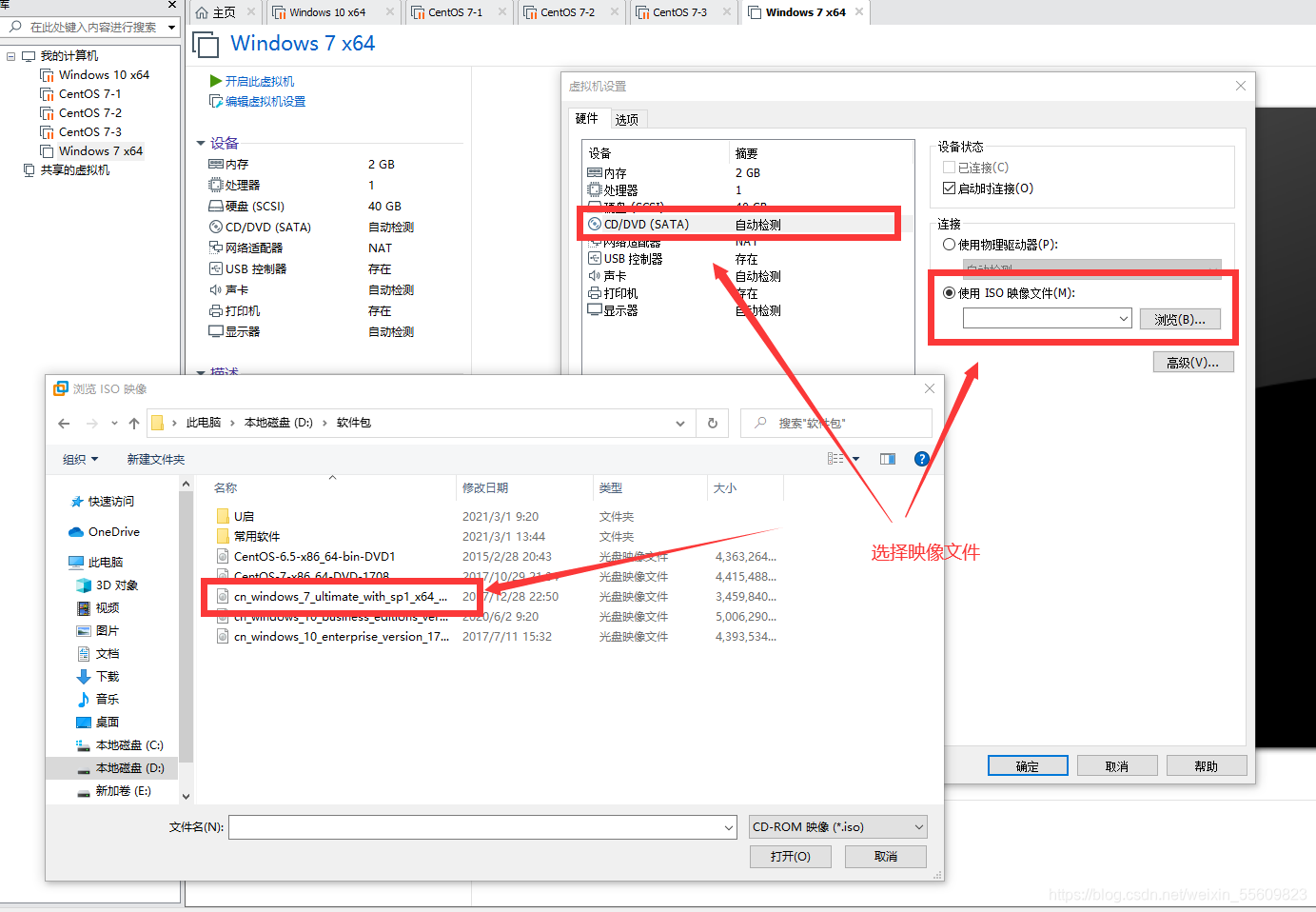This screenshot has width=1316, height=912.
Task: Click the preview pane icon in browse dialog
Action: (x=888, y=459)
